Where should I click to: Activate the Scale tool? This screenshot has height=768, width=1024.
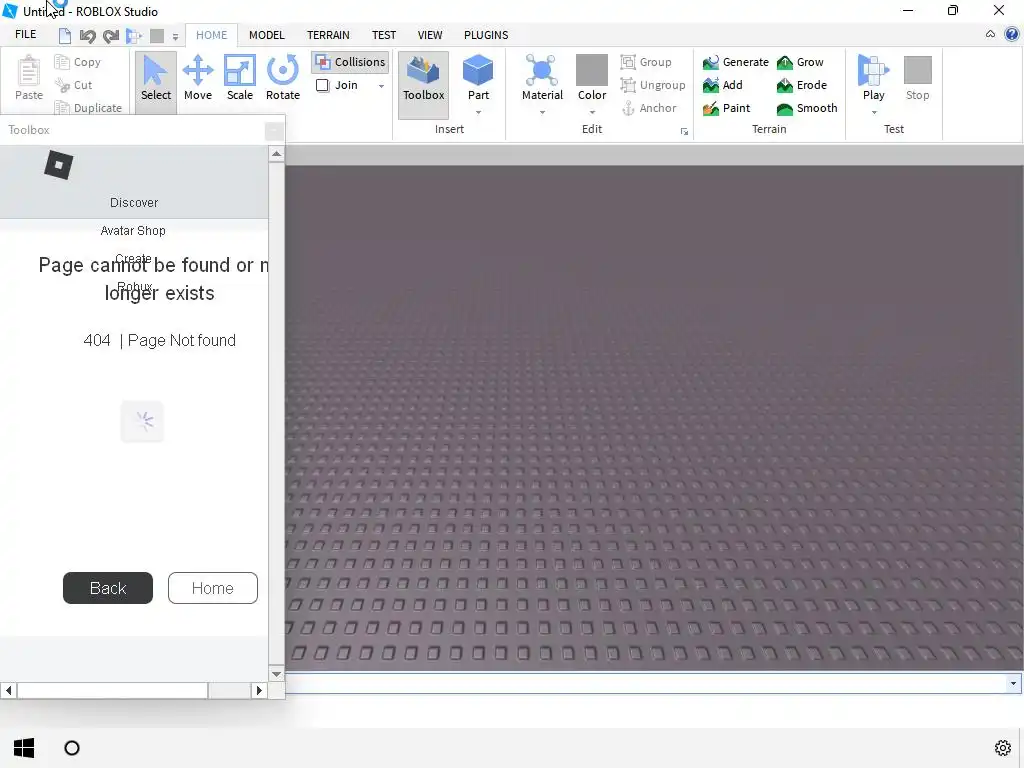tap(240, 78)
